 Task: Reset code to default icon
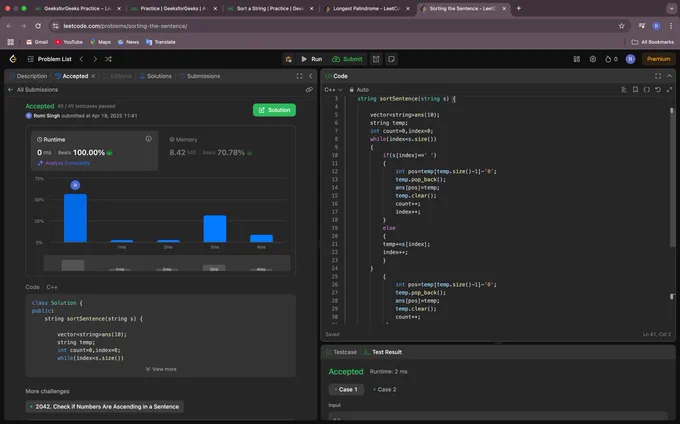[x=658, y=90]
